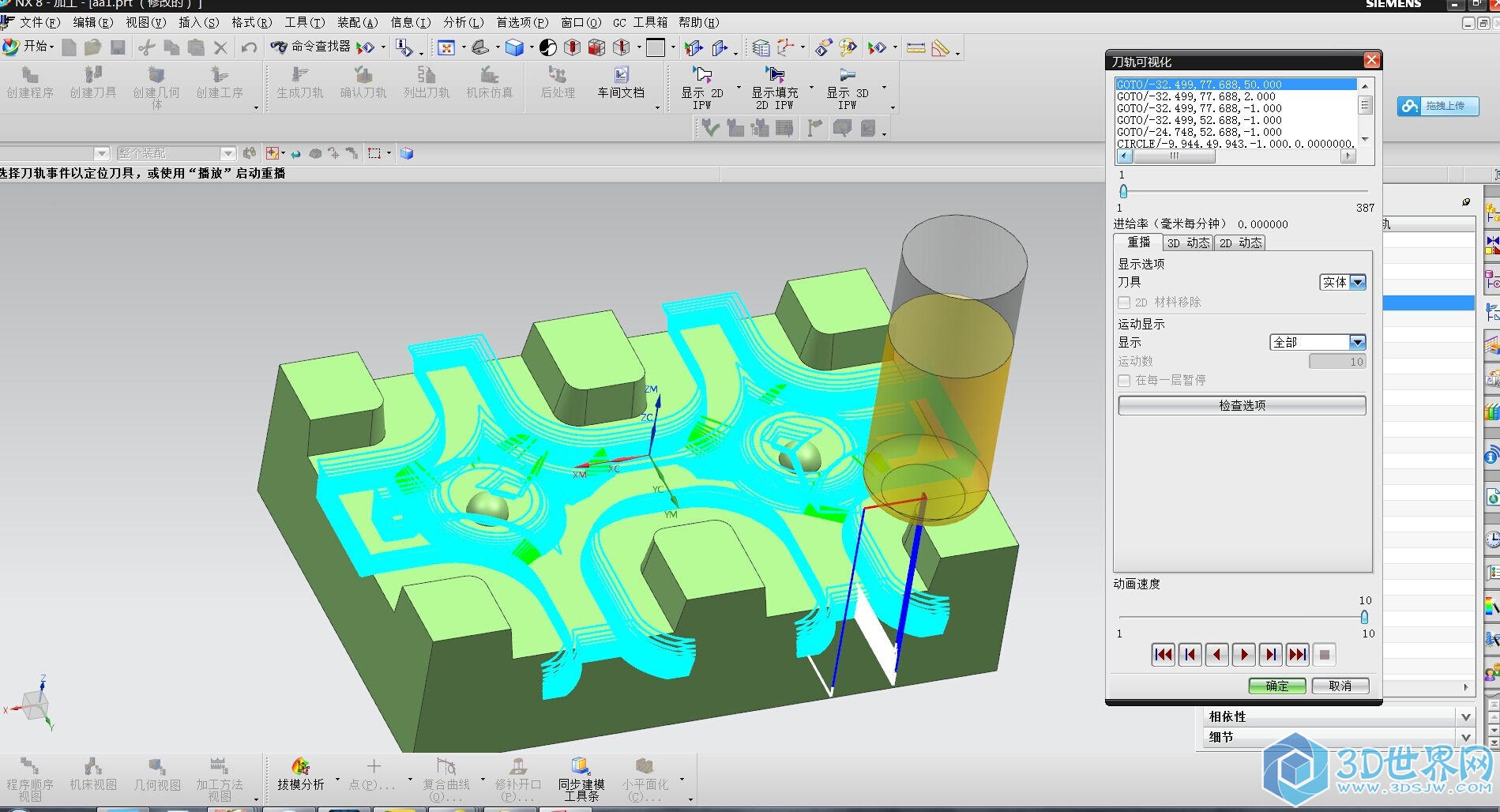Image resolution: width=1500 pixels, height=812 pixels.
Task: Open the tool display dropdown
Action: pos(1357,282)
